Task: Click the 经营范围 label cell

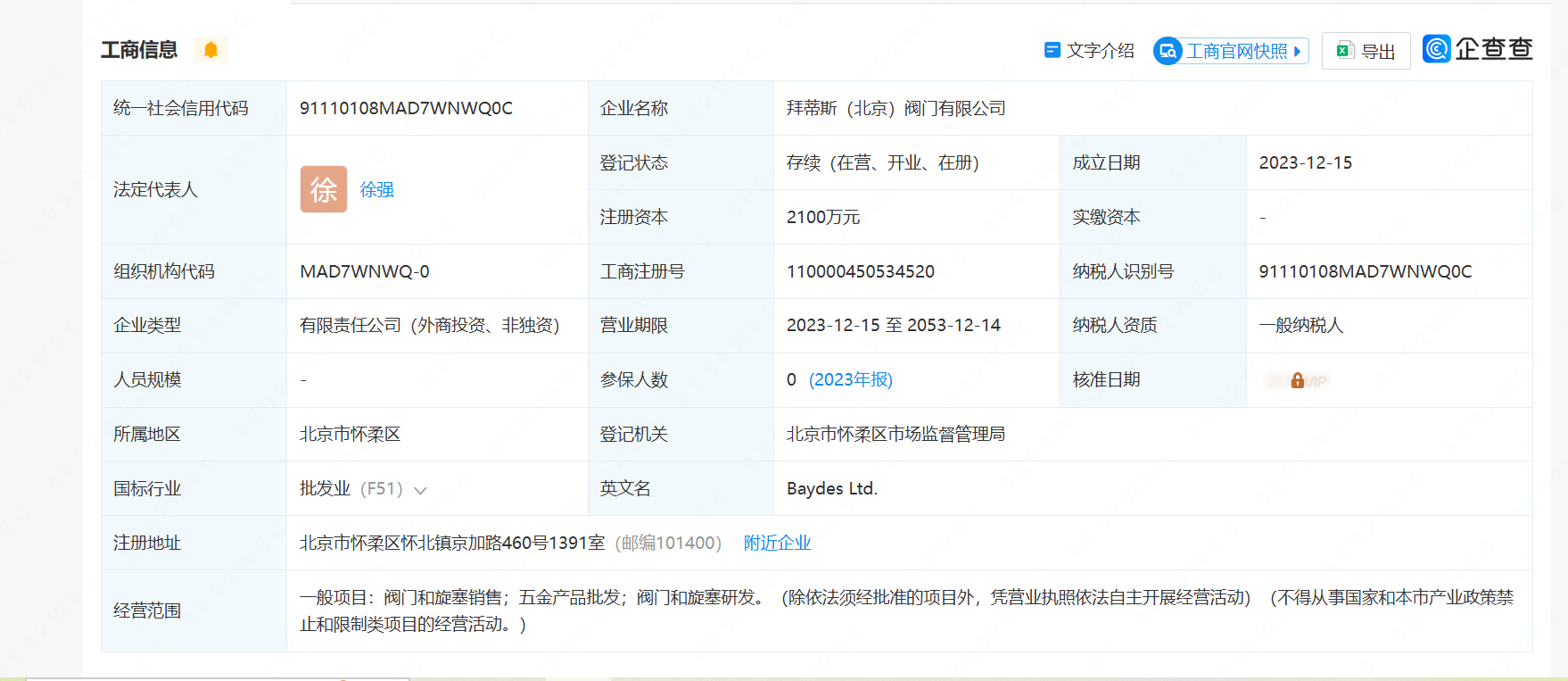Action: pos(194,610)
